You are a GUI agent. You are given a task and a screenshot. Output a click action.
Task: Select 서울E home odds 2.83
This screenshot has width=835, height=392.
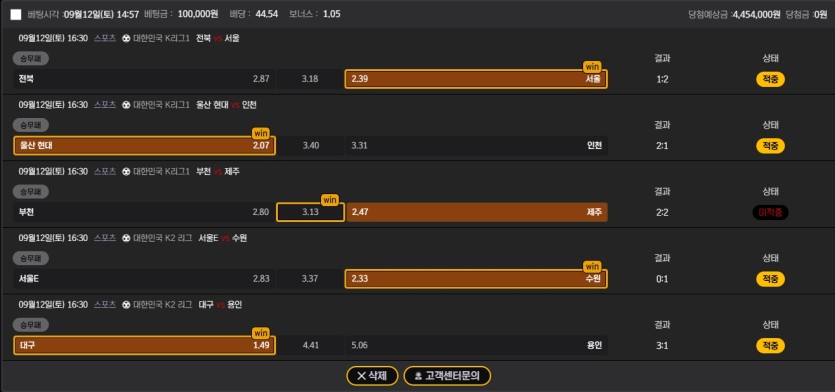[x=144, y=279]
